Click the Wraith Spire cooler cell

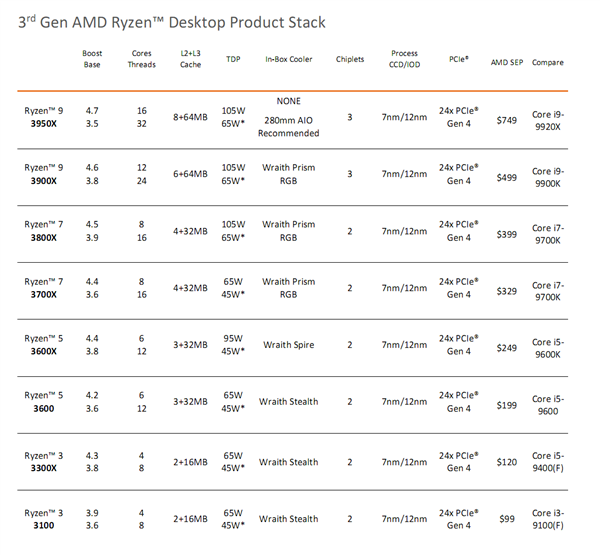290,345
